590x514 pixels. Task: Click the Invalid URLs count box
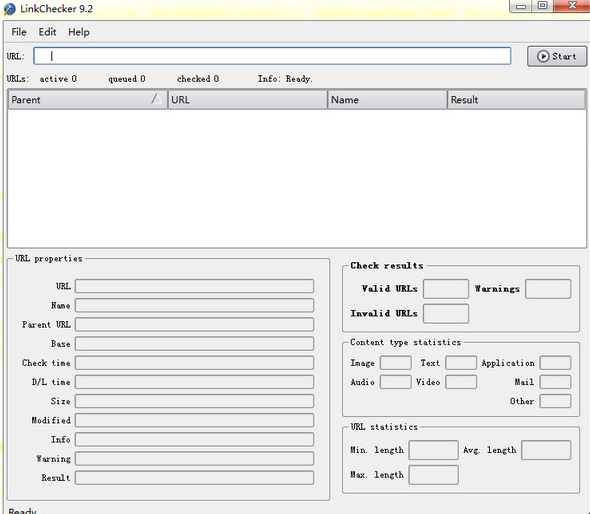[x=446, y=313]
